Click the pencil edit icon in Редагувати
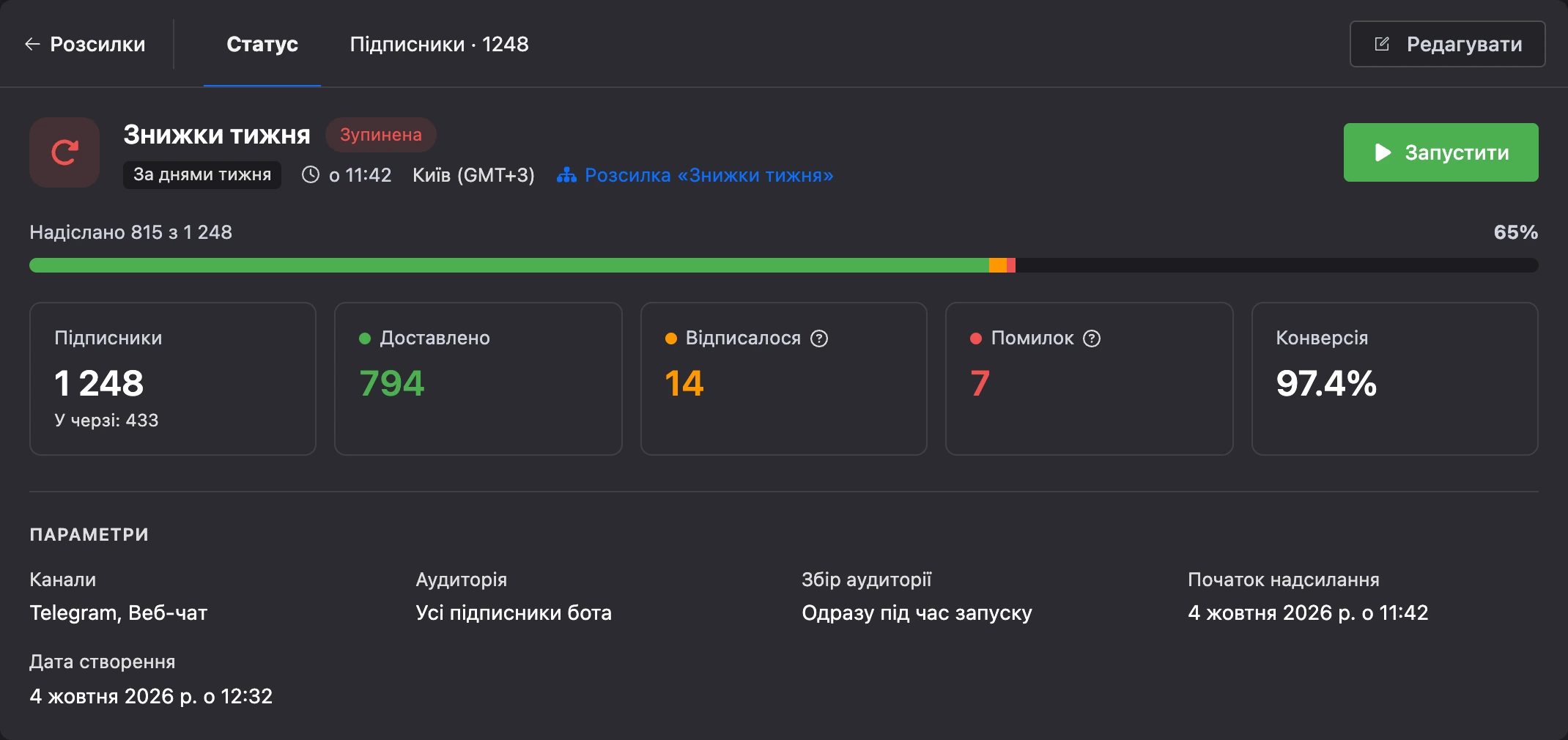 click(x=1382, y=45)
